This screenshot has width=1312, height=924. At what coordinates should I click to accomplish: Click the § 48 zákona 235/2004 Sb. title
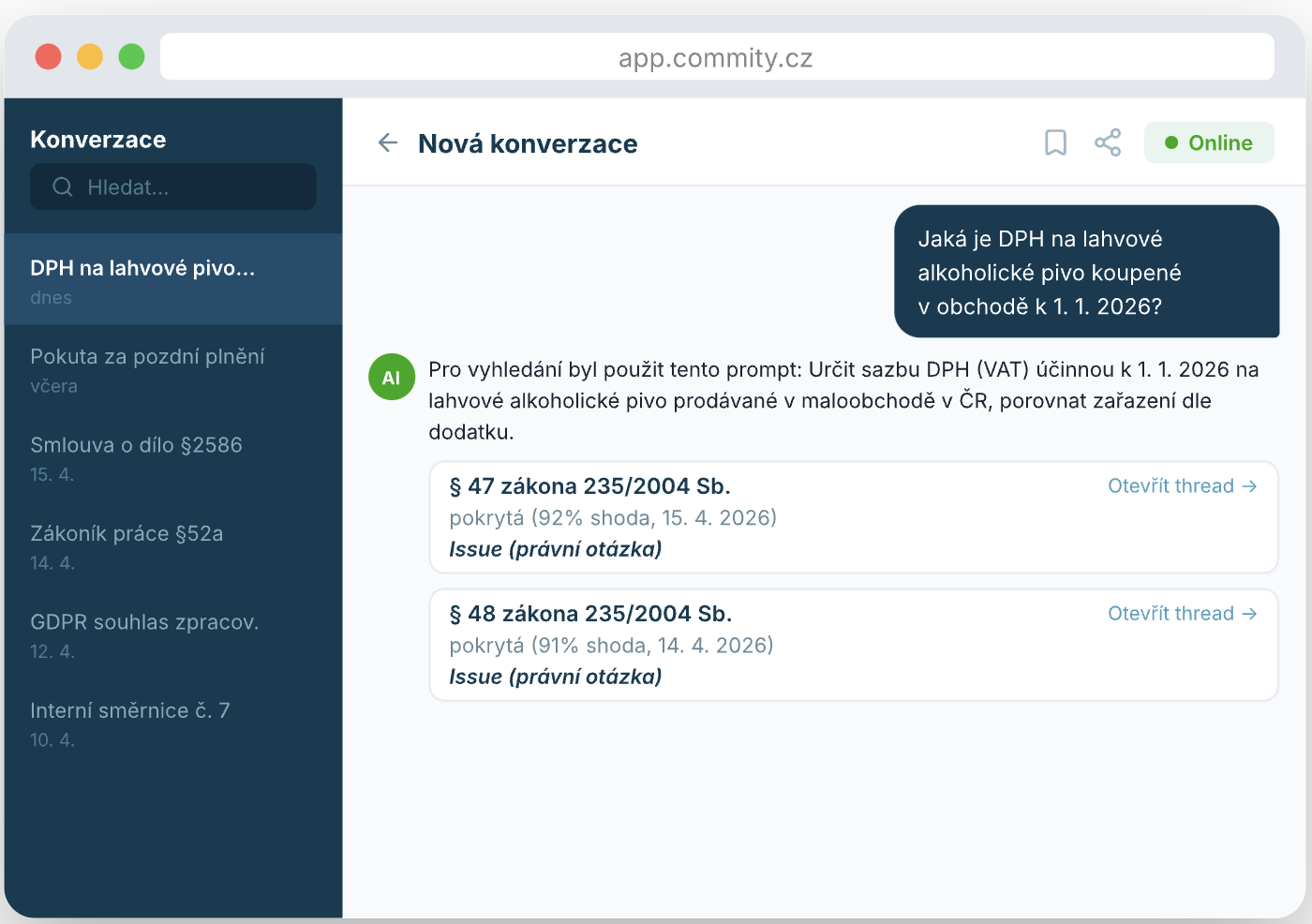590,613
